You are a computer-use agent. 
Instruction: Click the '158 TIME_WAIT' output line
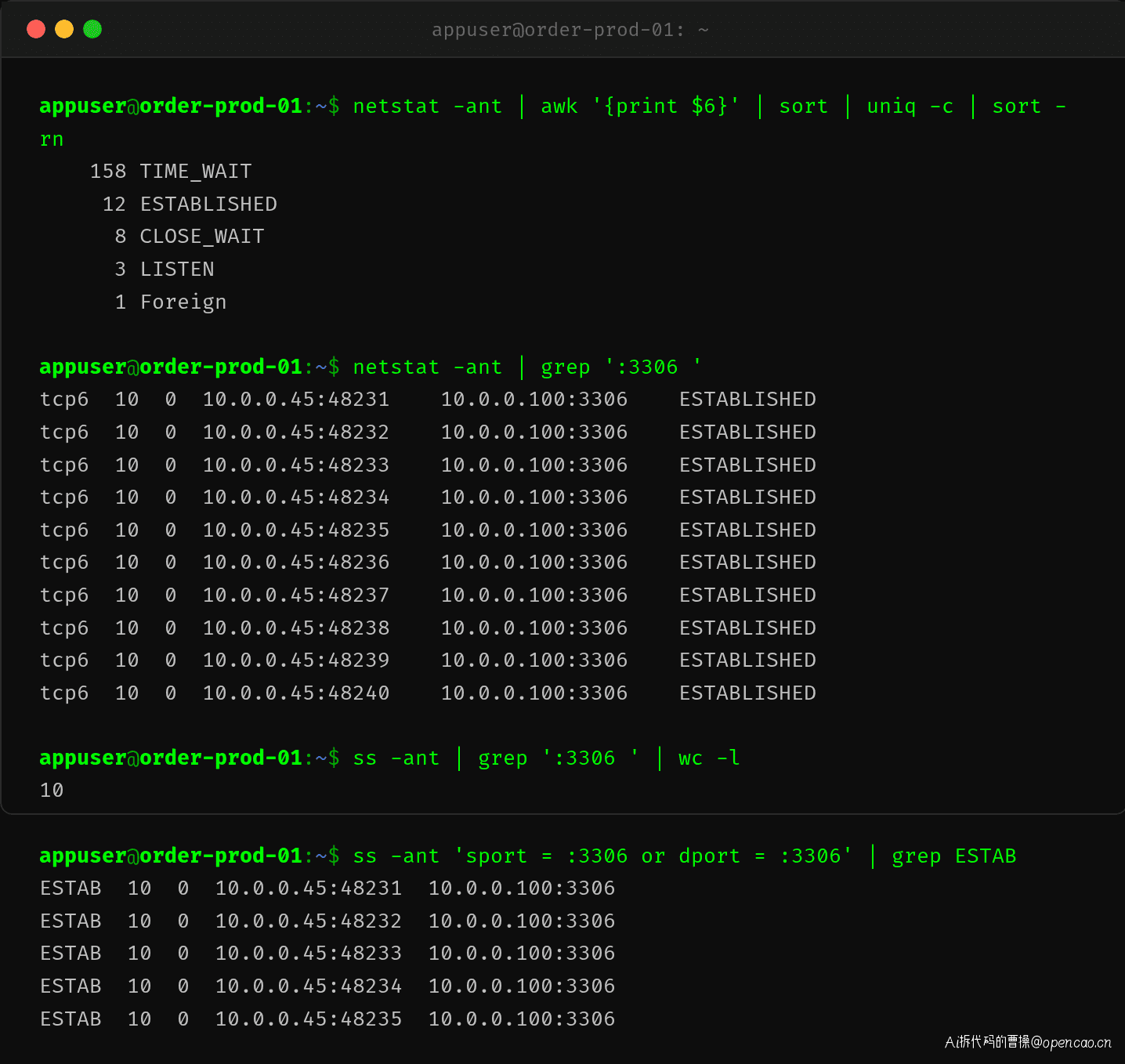point(171,171)
